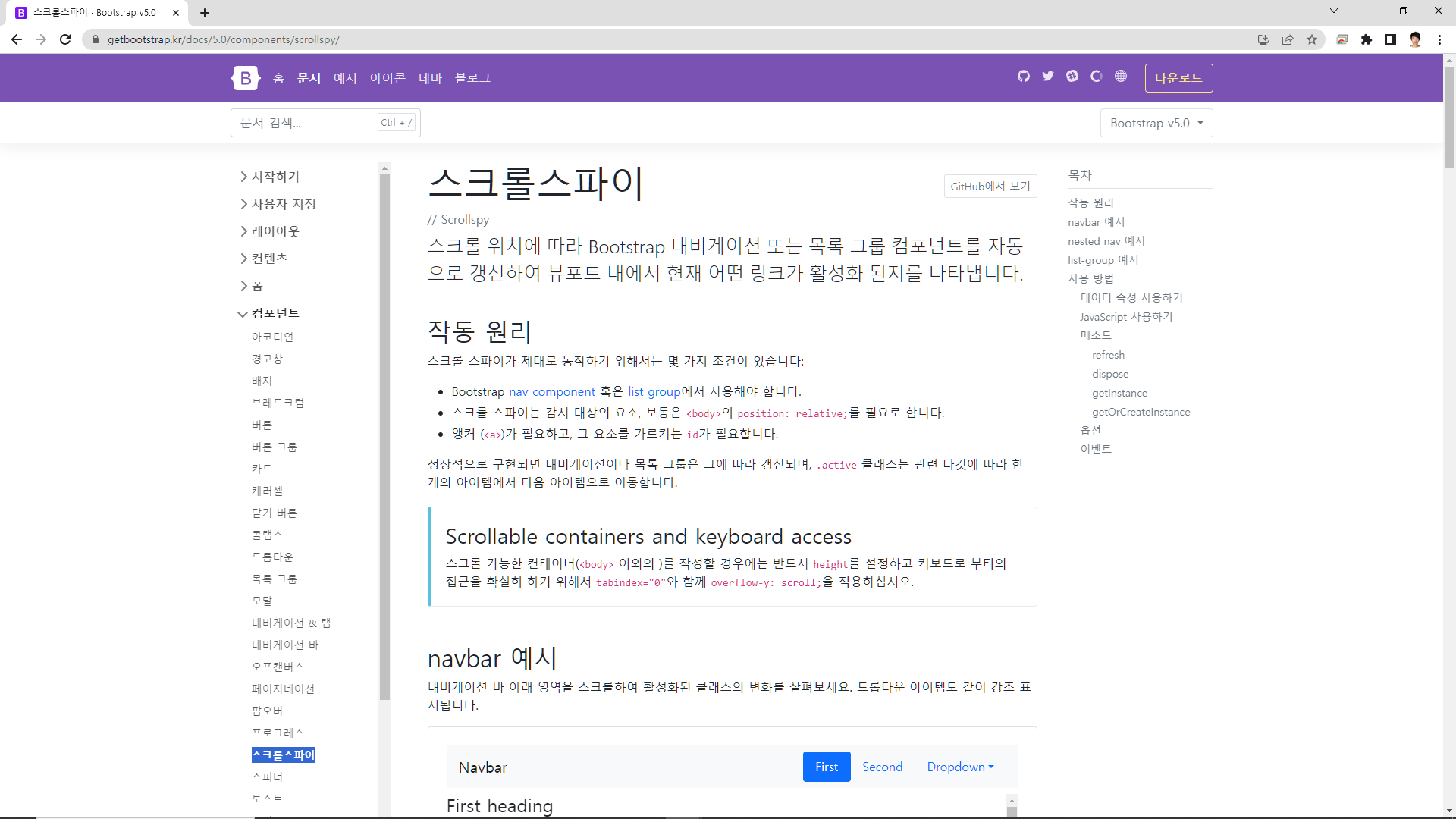Open the globe language icon

[1121, 77]
